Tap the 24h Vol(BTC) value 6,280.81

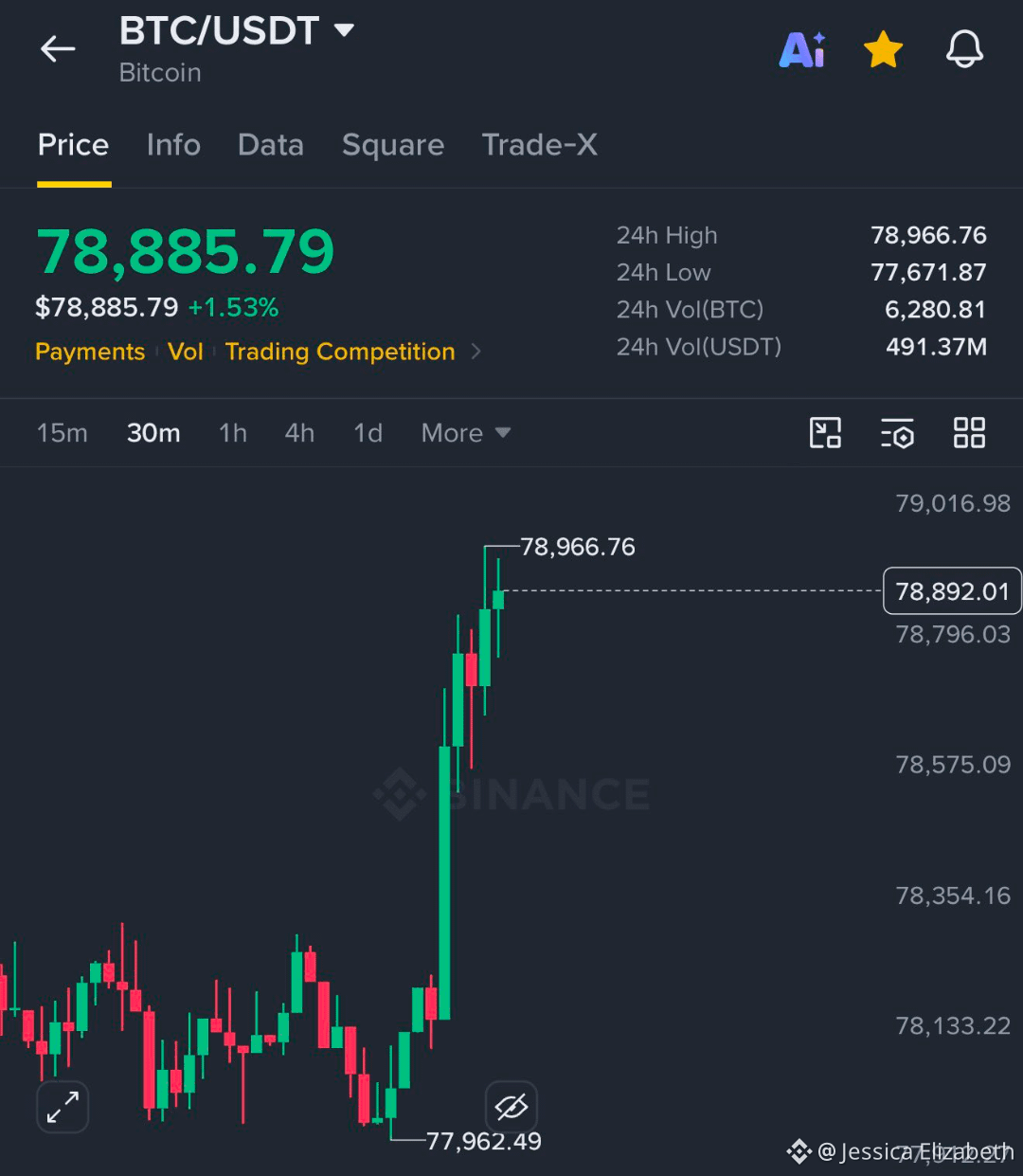click(x=935, y=310)
